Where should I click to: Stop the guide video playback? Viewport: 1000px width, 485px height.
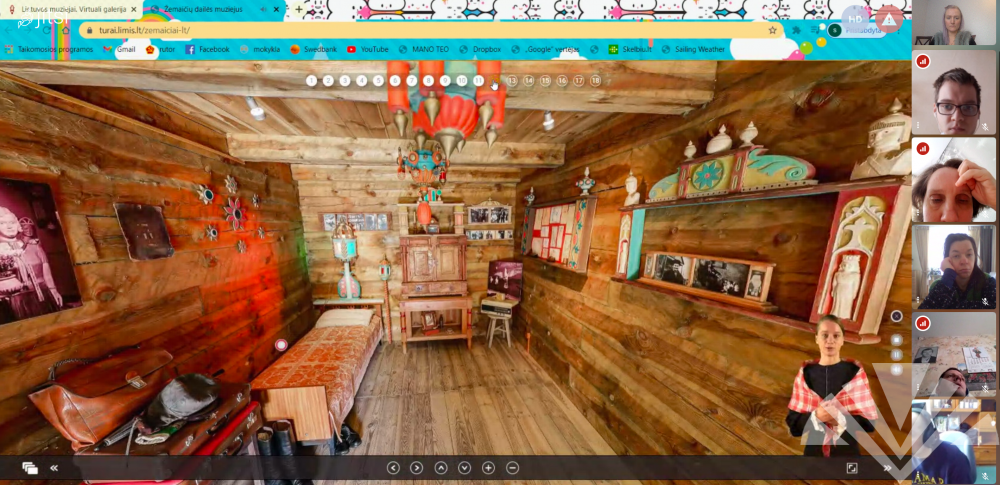point(897,340)
